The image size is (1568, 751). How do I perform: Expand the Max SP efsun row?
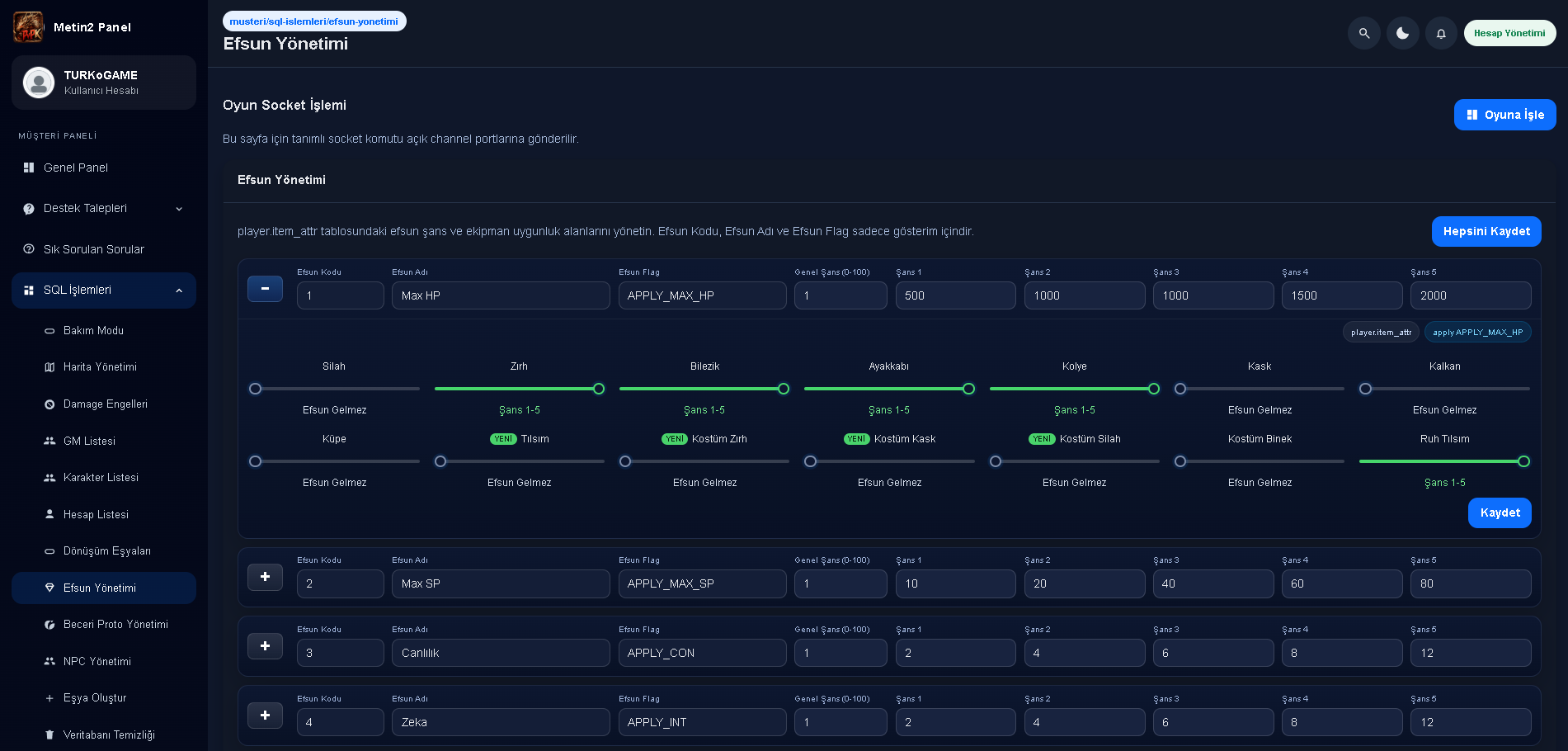[x=265, y=577]
